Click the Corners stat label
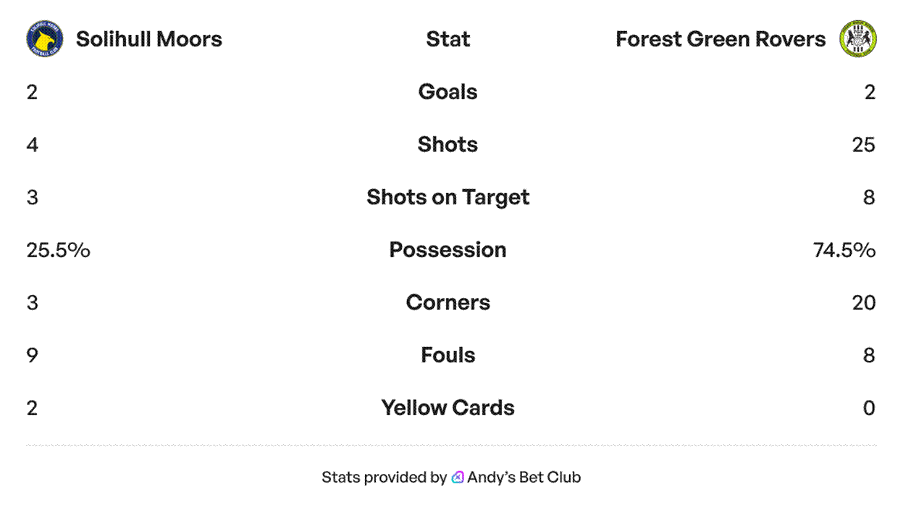 [447, 303]
